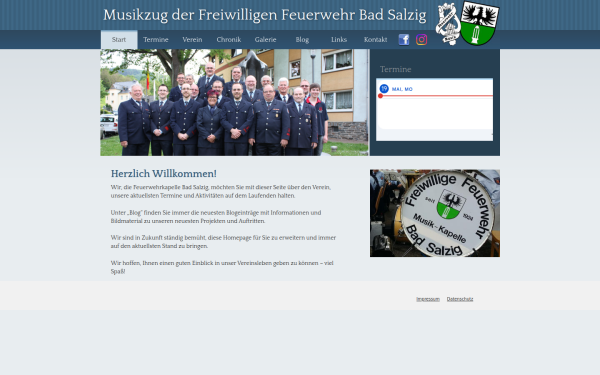Screen dimensions: 600x375
Task: Open the bass drum Freiwillige Feuerwehr photo
Action: point(435,213)
